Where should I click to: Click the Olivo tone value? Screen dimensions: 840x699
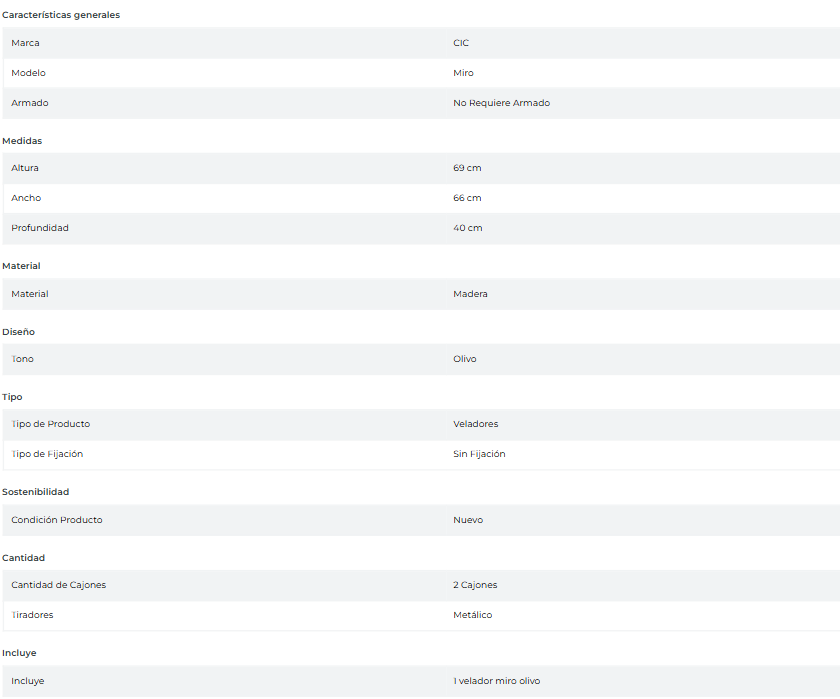pos(465,359)
